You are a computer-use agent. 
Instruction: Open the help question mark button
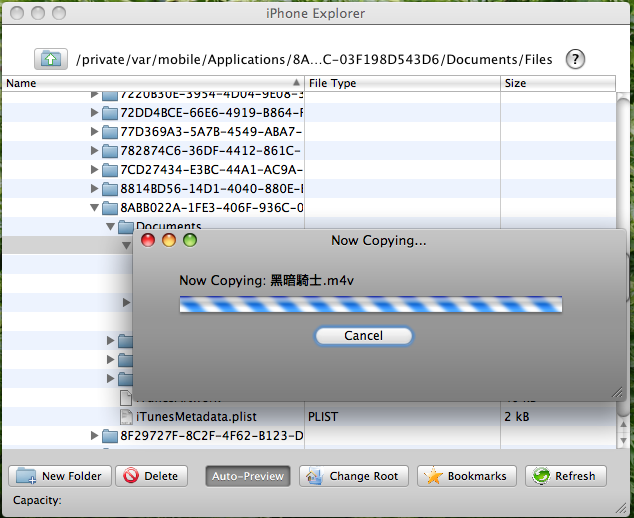click(575, 59)
